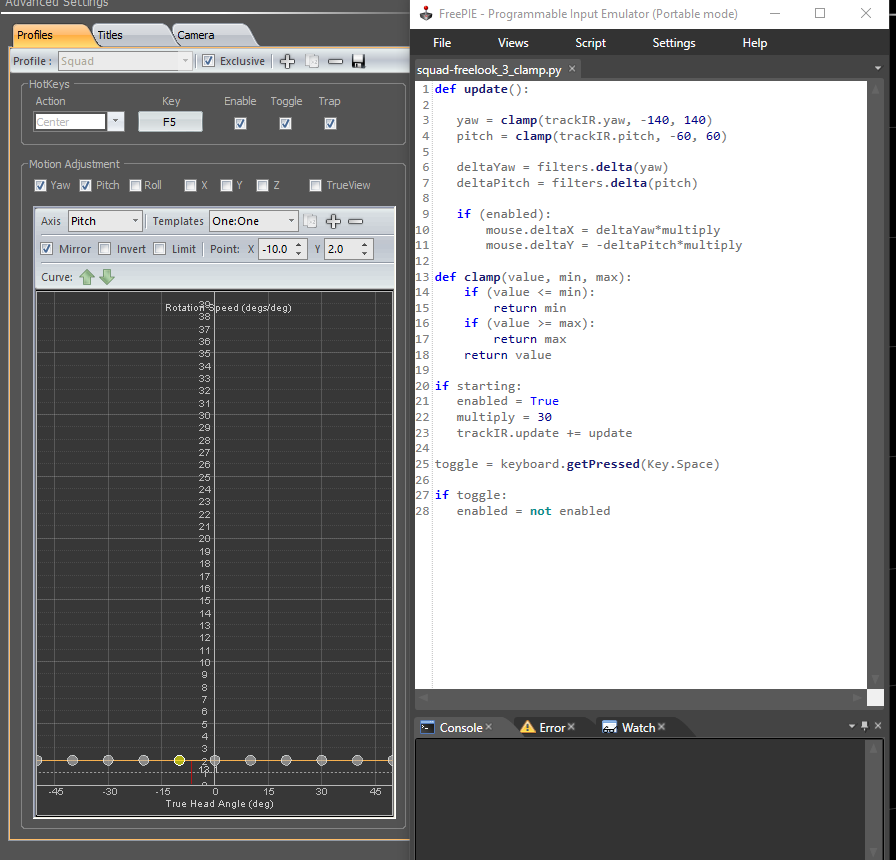Open the Script menu in FreePIE
The height and width of the screenshot is (860, 896).
click(590, 43)
